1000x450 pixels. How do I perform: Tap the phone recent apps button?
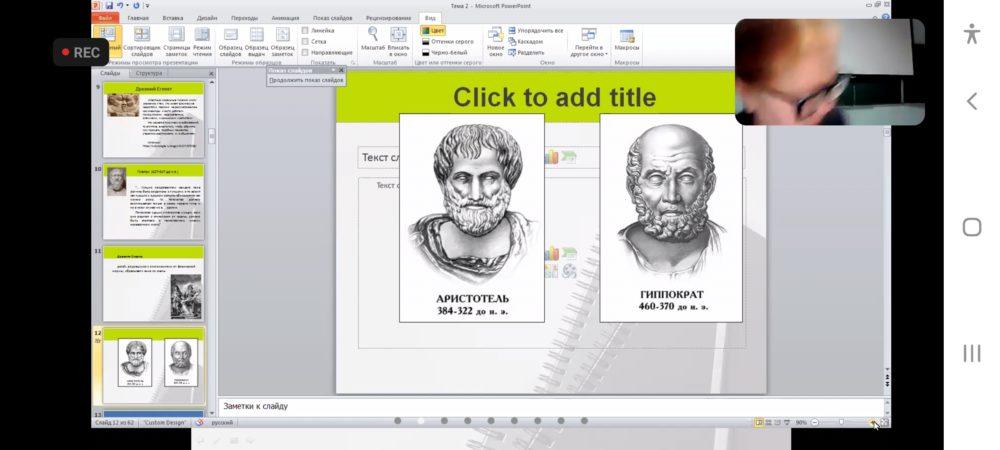[x=972, y=353]
